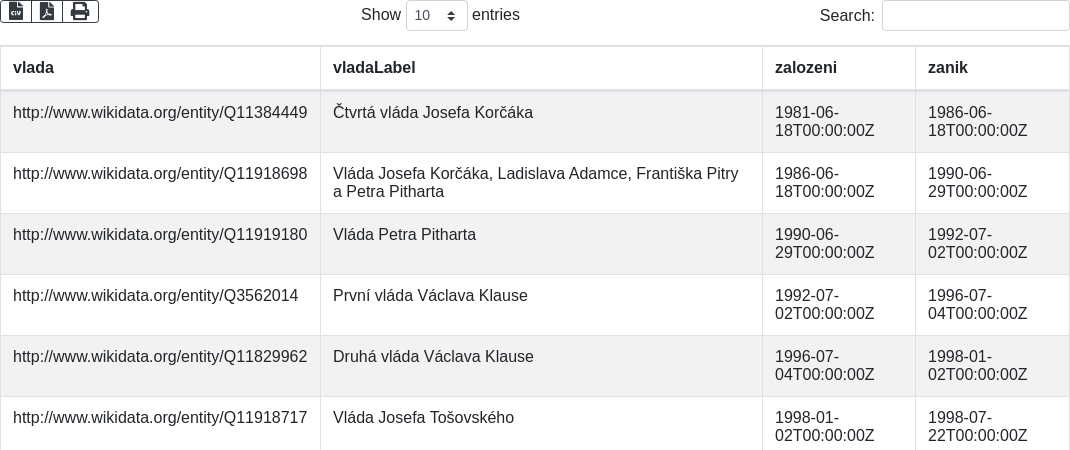Image resolution: width=1070 pixels, height=450 pixels.
Task: Export the table as PDF
Action: [x=47, y=11]
